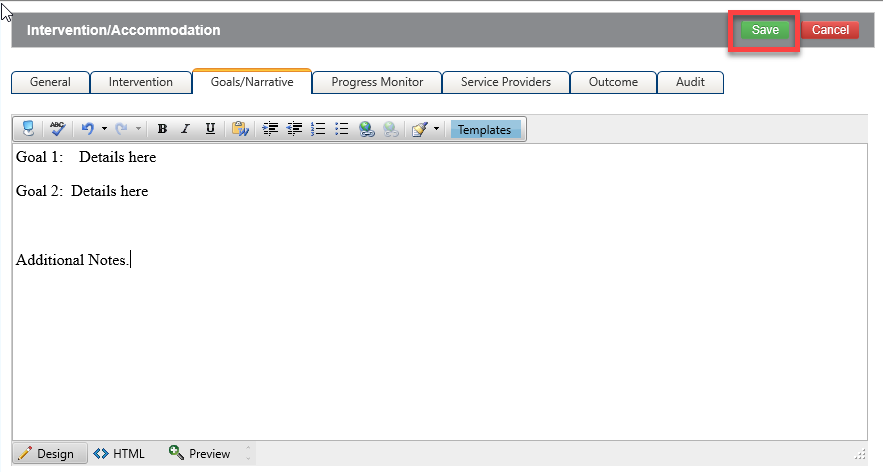Go to the Progress Monitor tab
This screenshot has height=472, width=883.
(377, 82)
